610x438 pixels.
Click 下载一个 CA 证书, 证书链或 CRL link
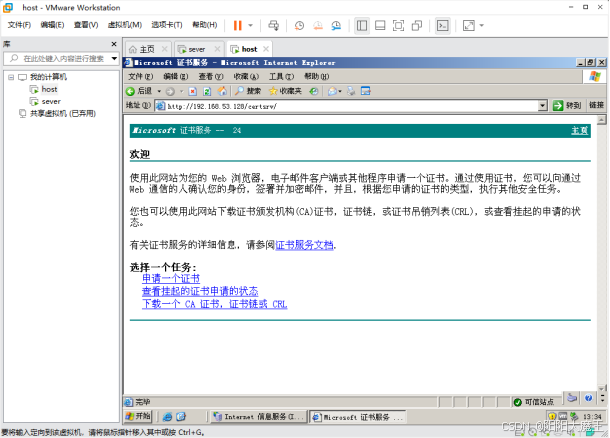215,304
